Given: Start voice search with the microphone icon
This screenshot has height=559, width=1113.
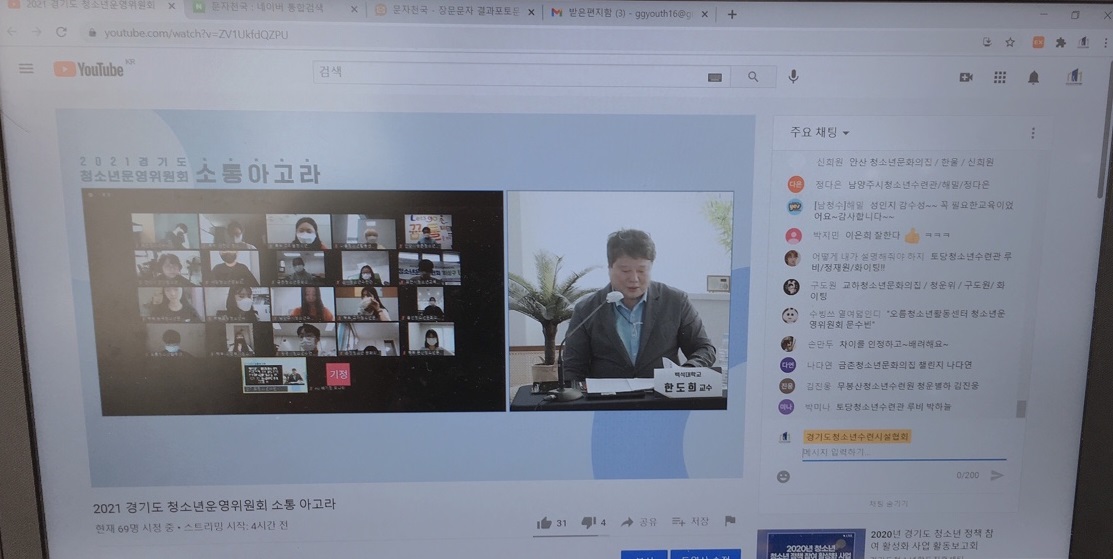Looking at the screenshot, I should click(x=793, y=77).
